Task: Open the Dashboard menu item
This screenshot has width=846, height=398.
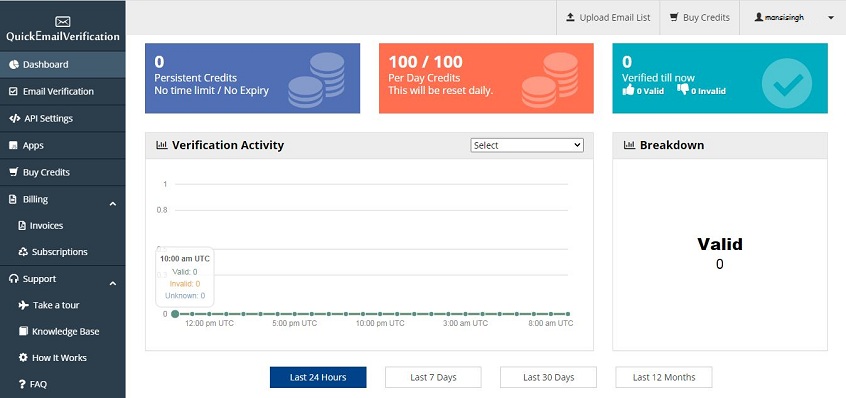Action: [x=63, y=65]
